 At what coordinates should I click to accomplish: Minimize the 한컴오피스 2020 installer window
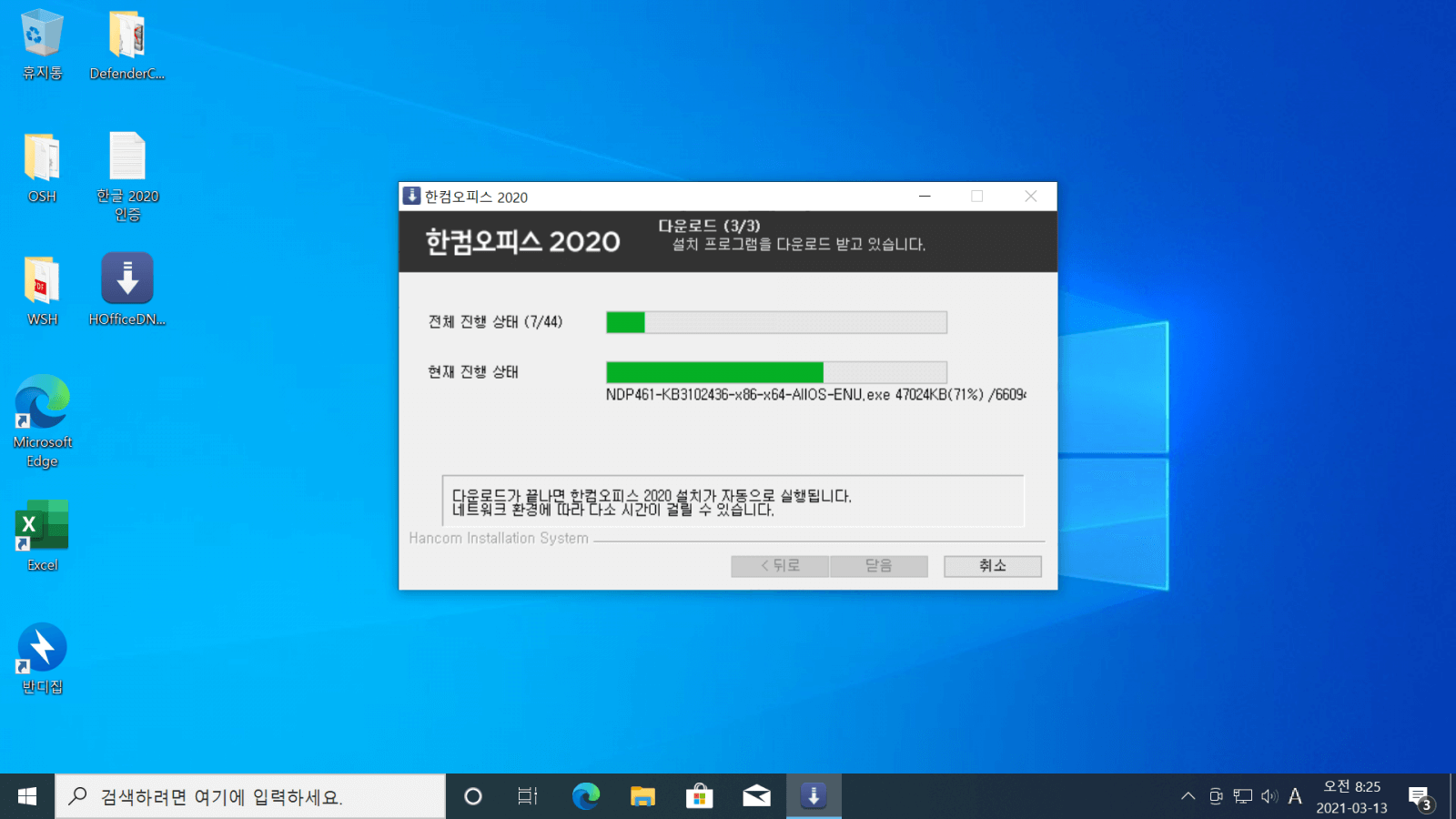point(925,197)
